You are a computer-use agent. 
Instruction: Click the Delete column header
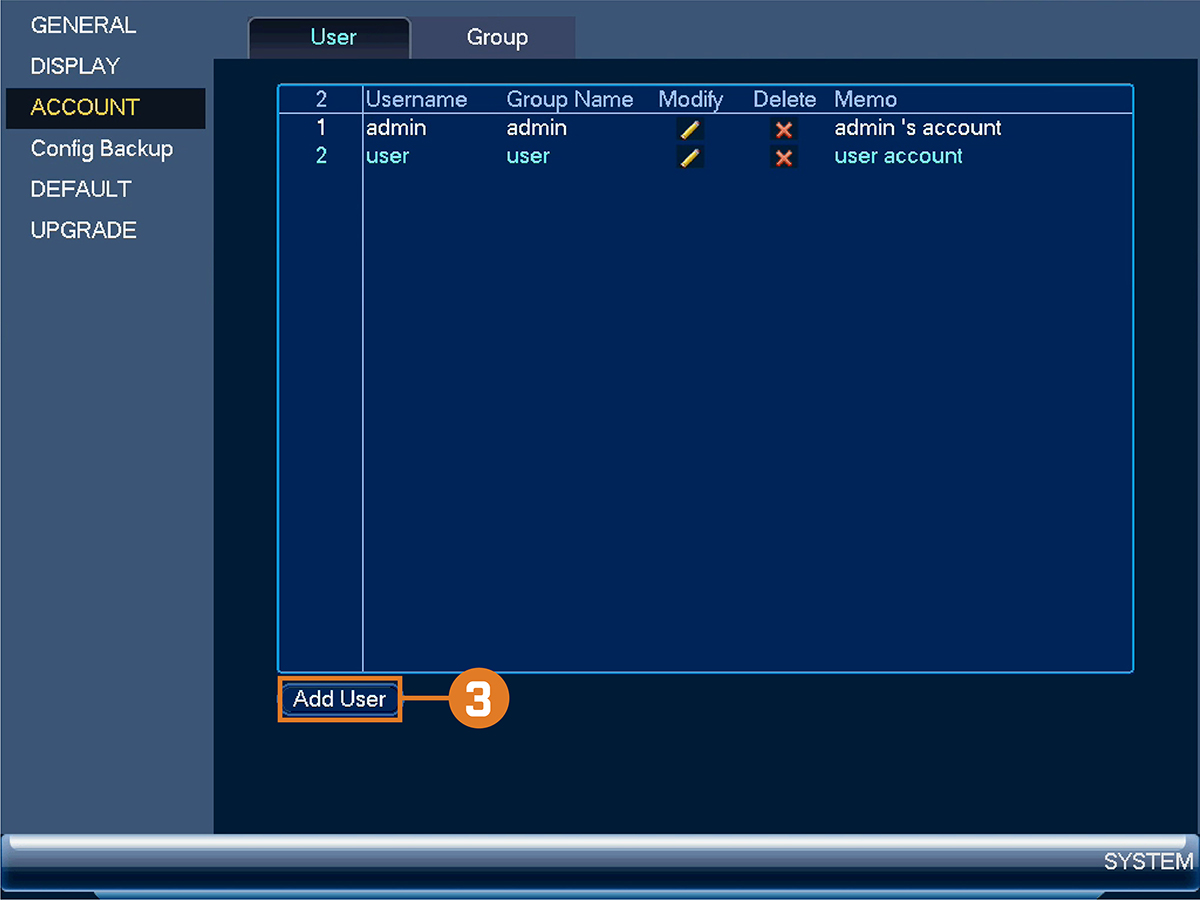tap(785, 100)
